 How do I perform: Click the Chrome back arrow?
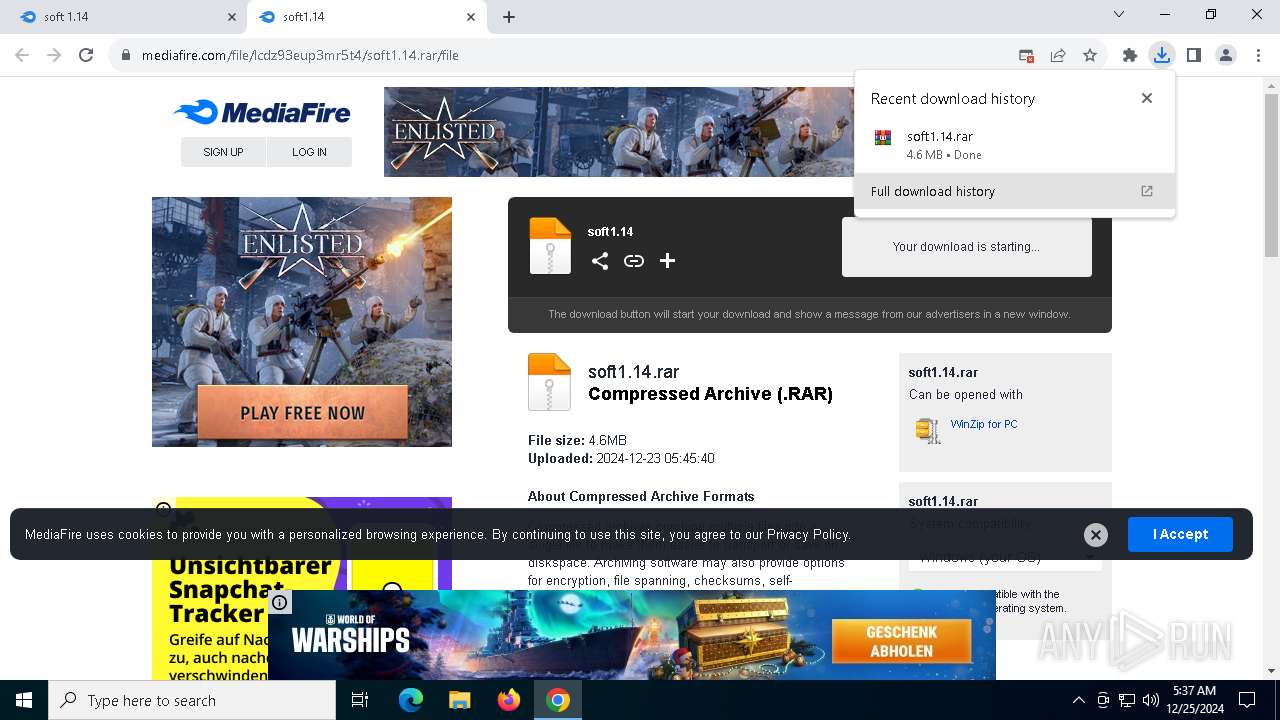tap(22, 55)
